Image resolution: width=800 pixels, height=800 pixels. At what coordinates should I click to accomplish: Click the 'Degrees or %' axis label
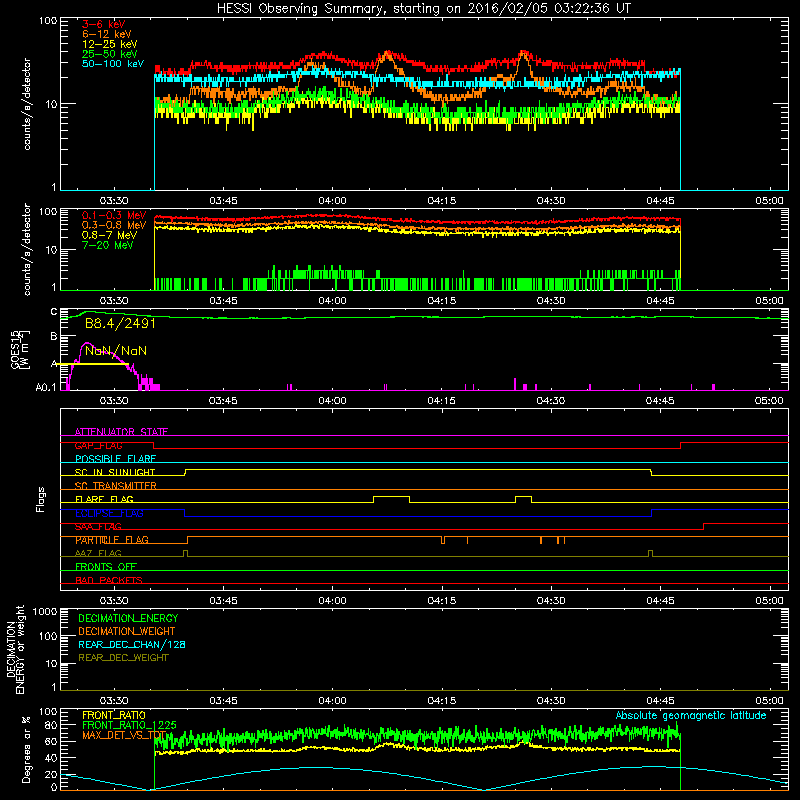click(26, 749)
